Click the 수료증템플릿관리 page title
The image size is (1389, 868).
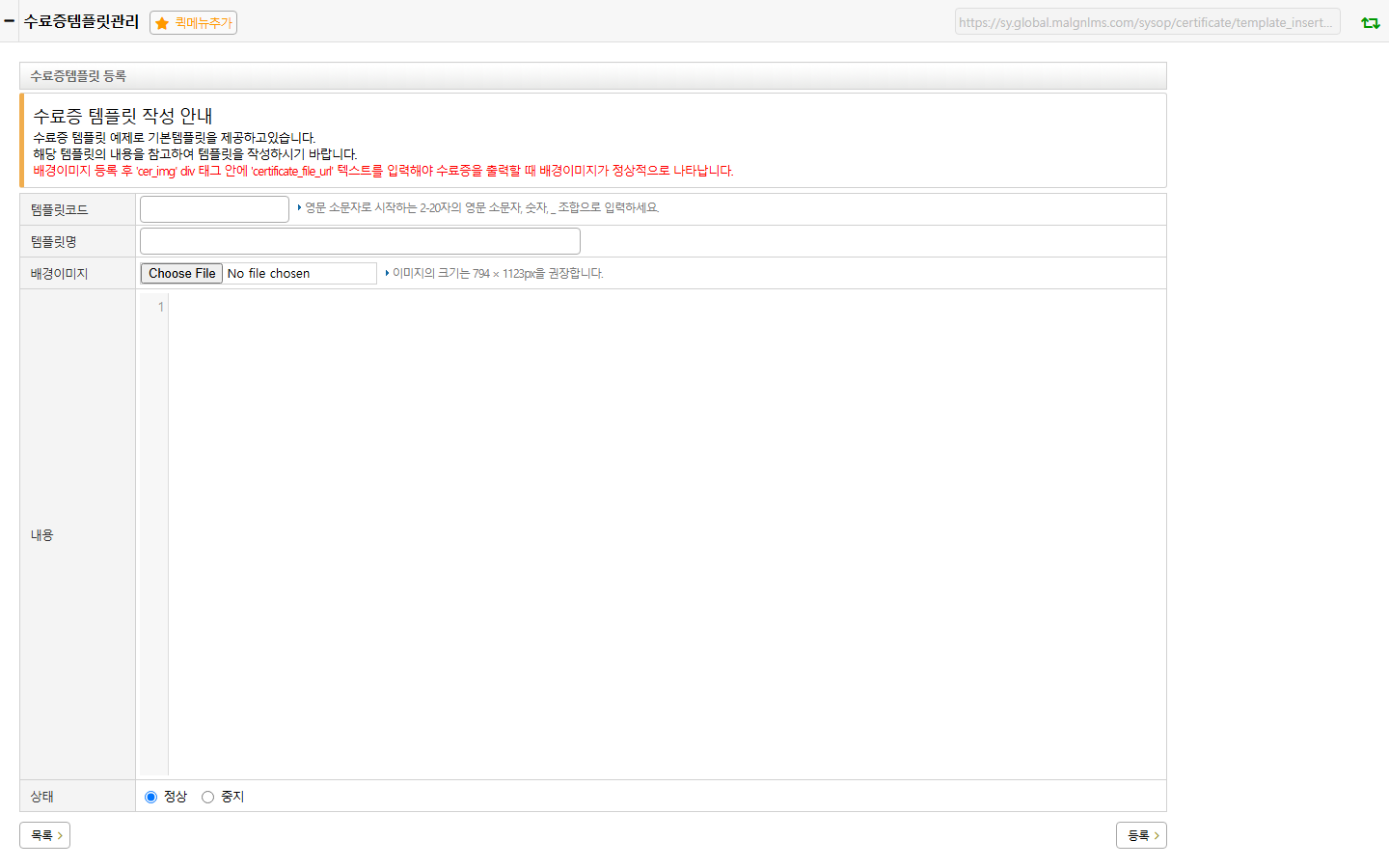click(81, 21)
